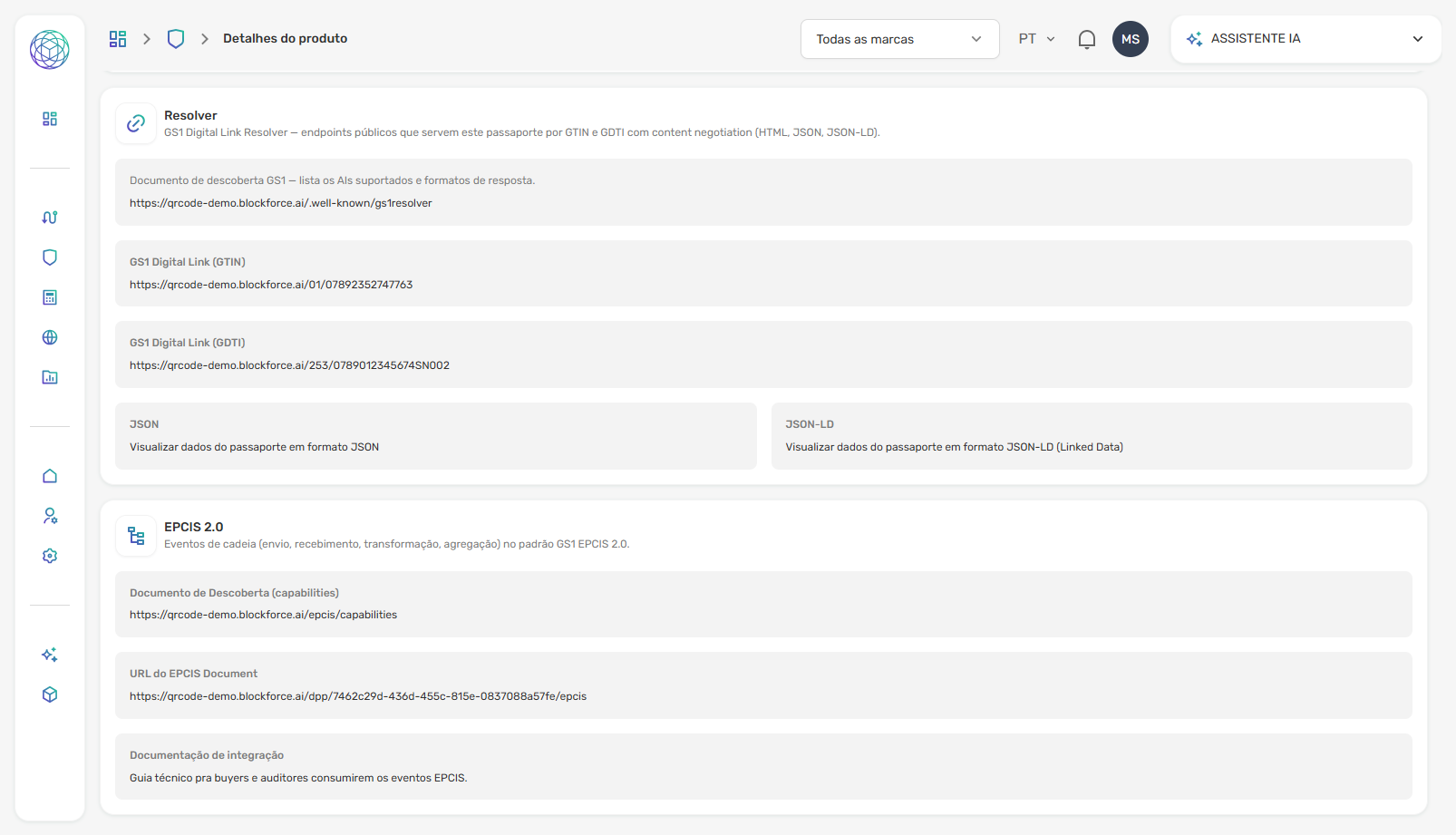Open the globe icon in sidebar
Screen dimensions: 1456x835
coord(50,337)
